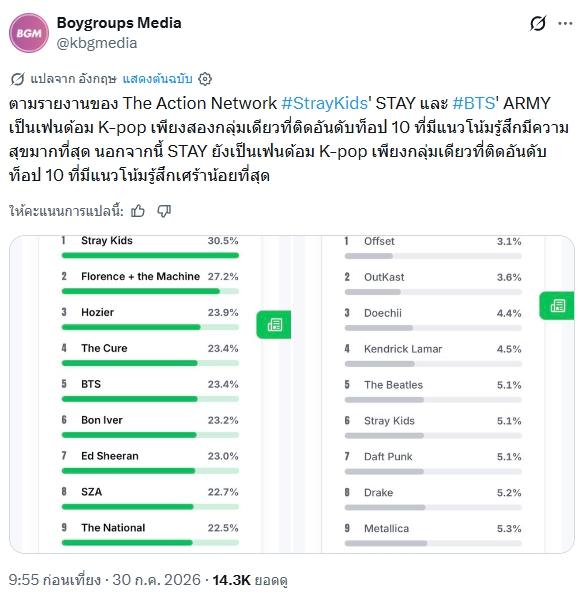Open the #StrayKids hashtag
The width and height of the screenshot is (587, 597).
(x=324, y=103)
